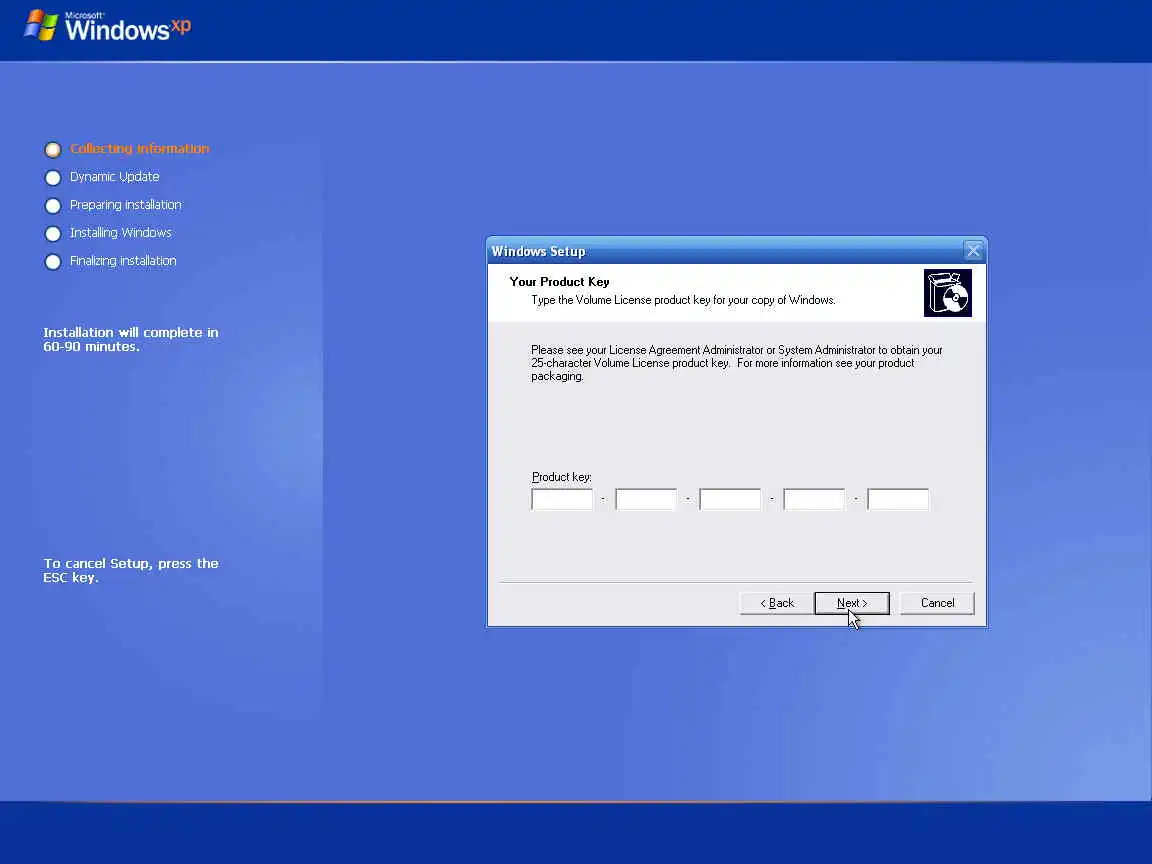Focus the third product key field

click(x=730, y=500)
